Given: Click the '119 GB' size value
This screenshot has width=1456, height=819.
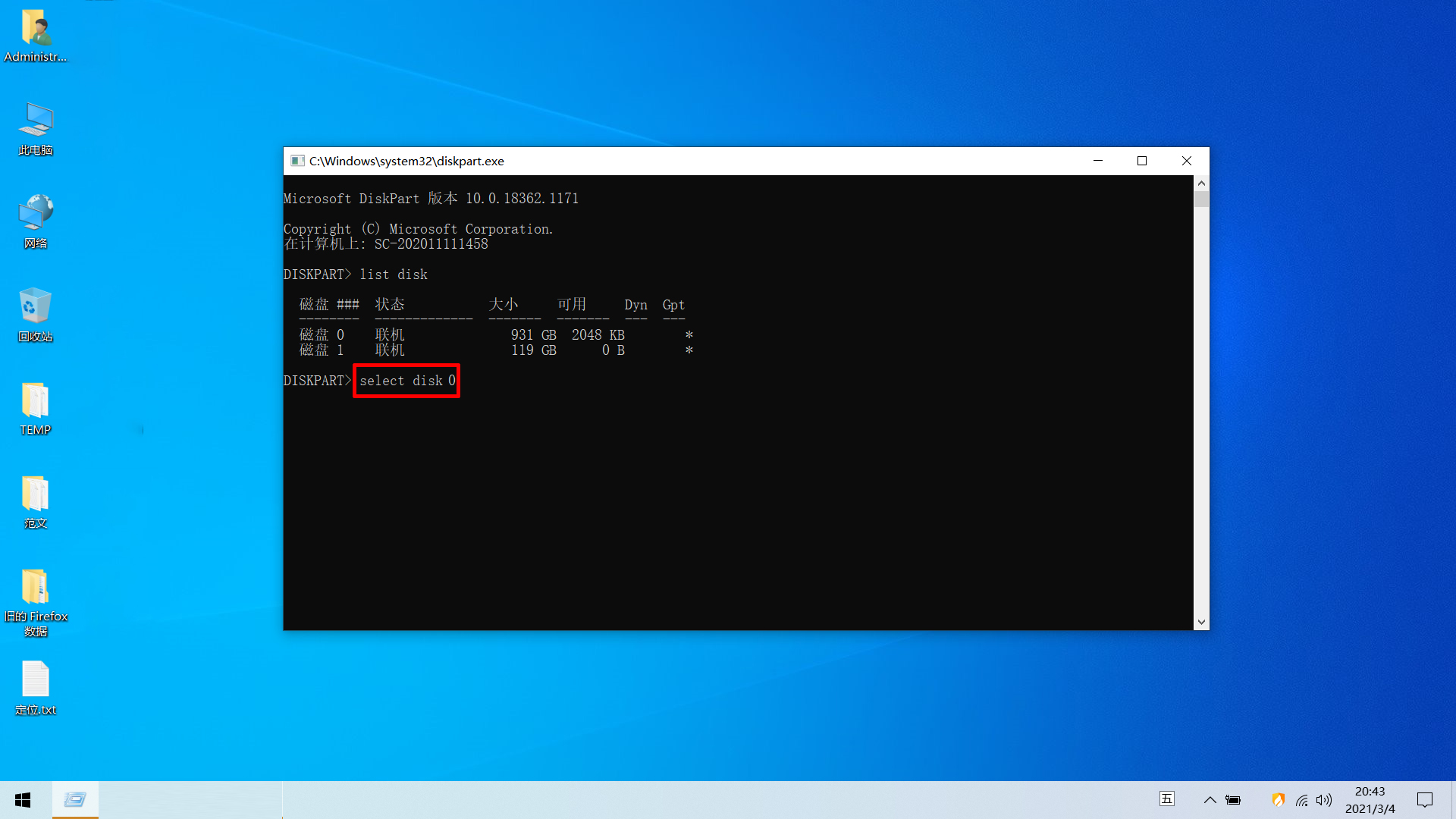Looking at the screenshot, I should [534, 350].
